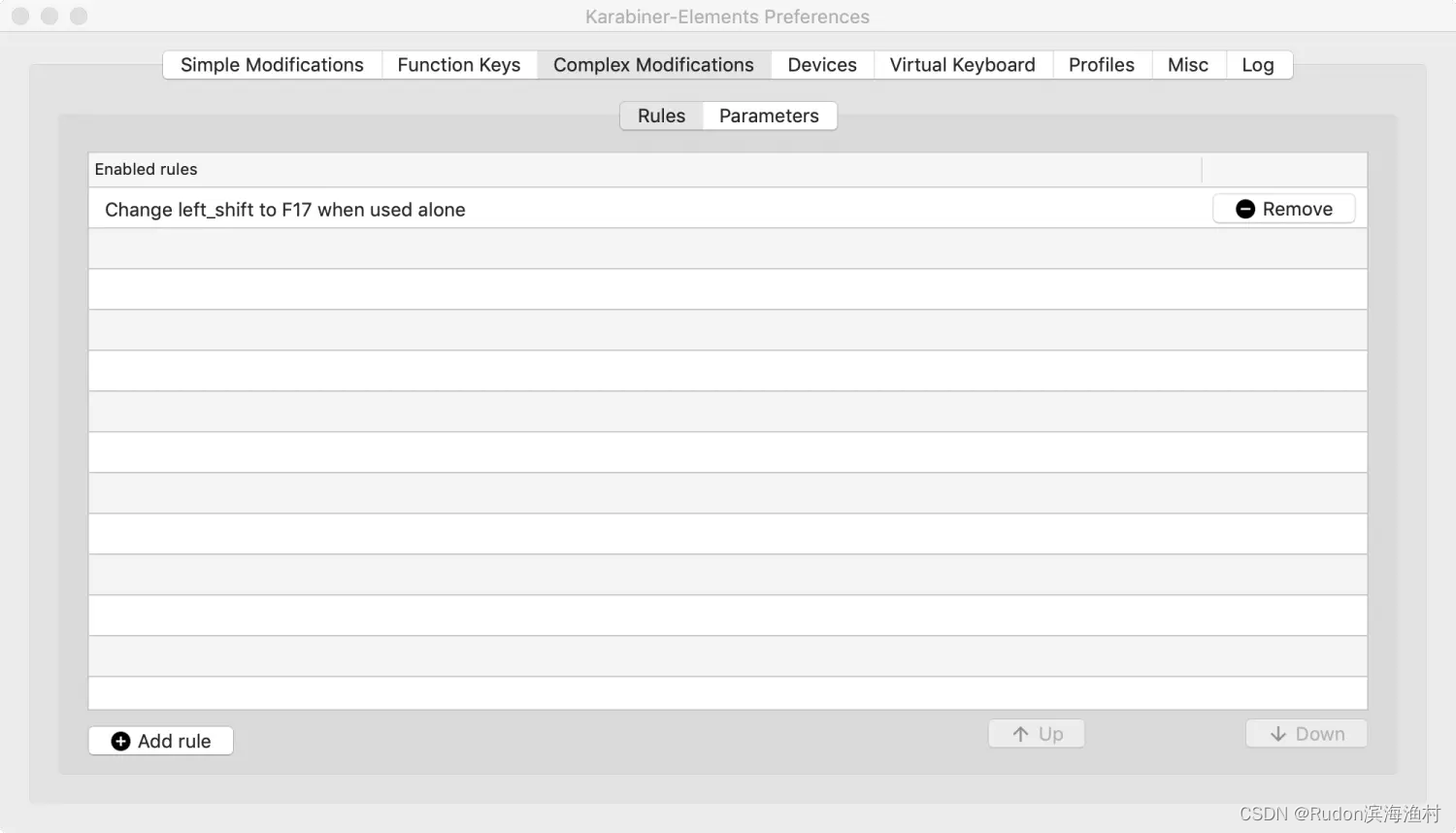Click the window zoom button
Image resolution: width=1456 pixels, height=833 pixels.
(79, 17)
